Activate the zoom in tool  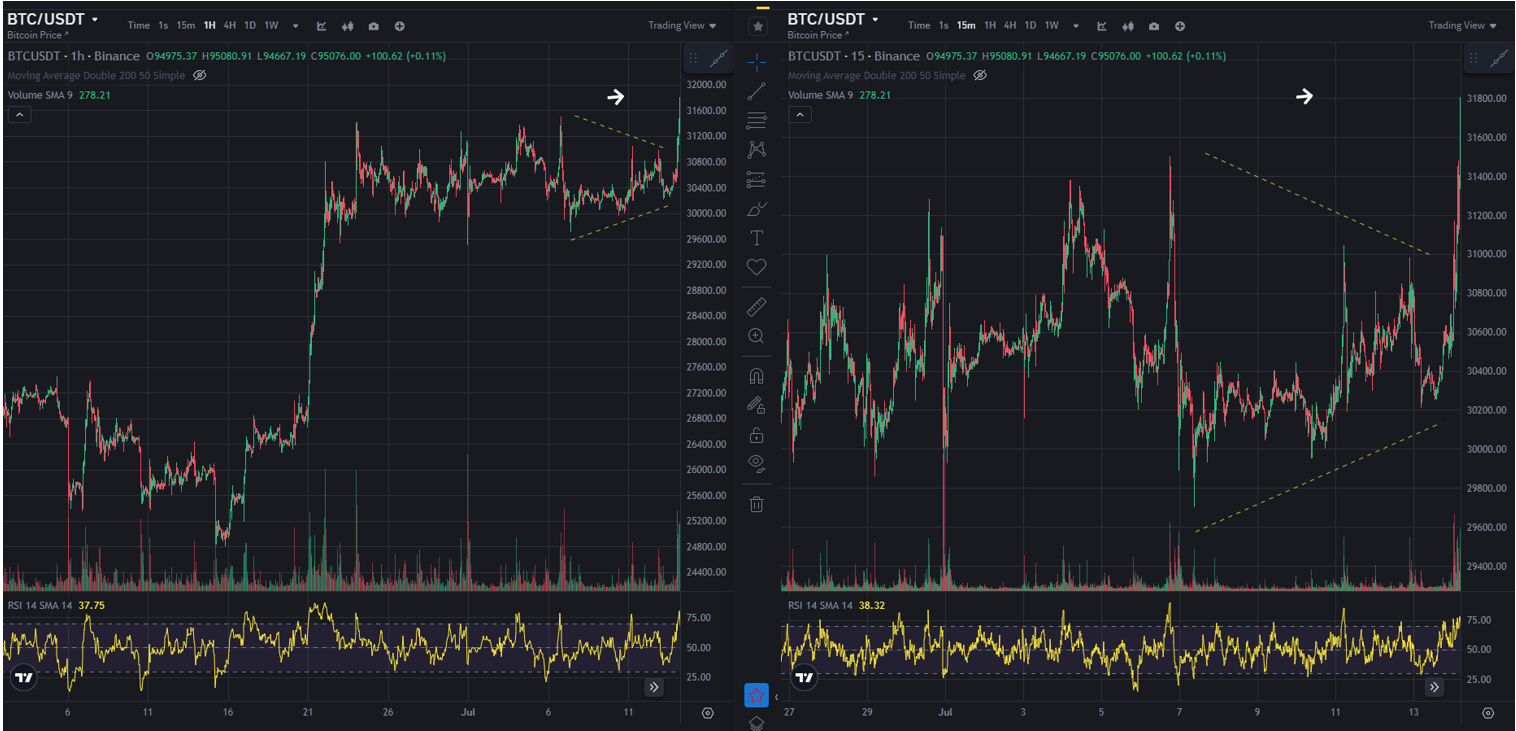[757, 336]
